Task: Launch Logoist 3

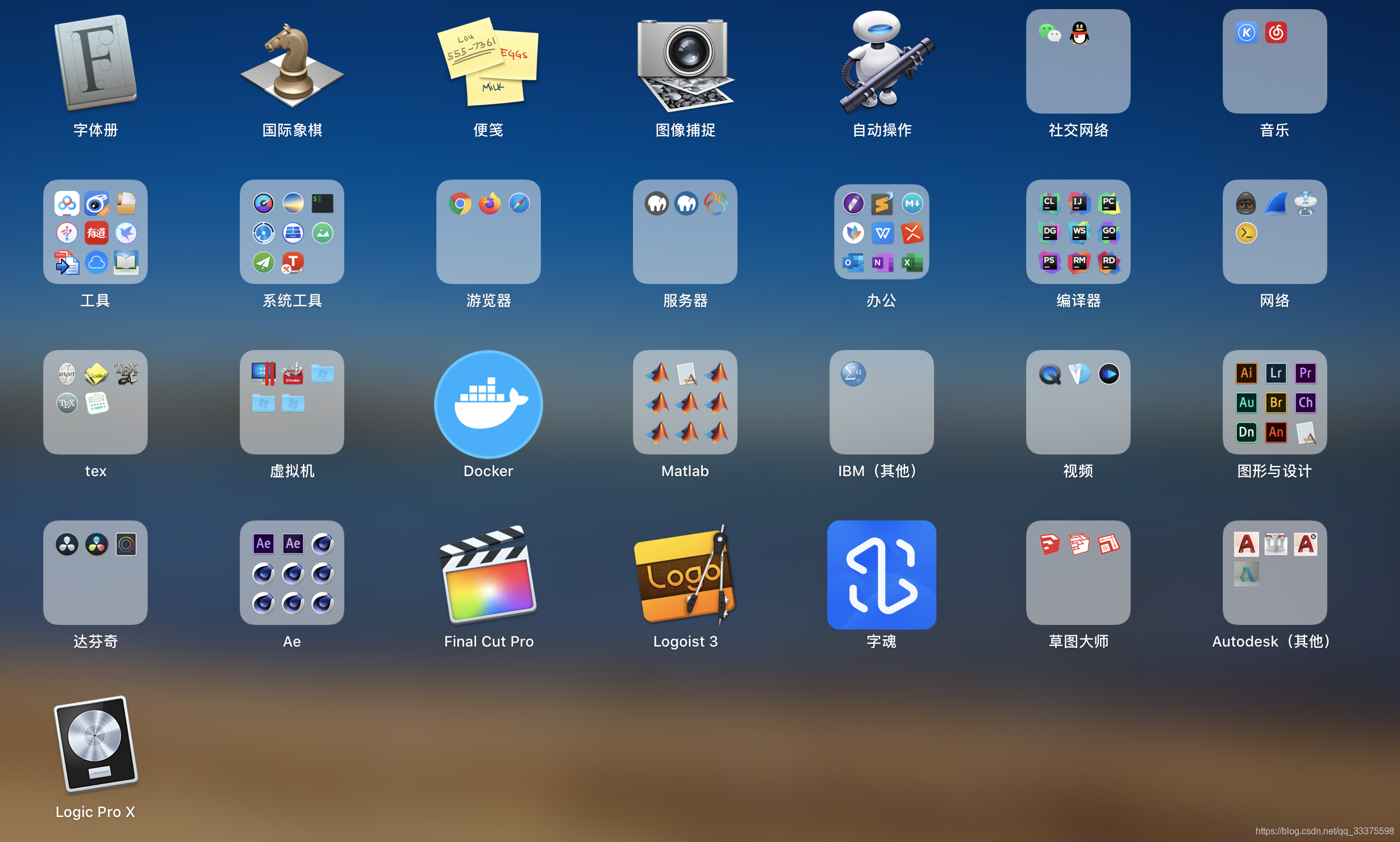Action: tap(685, 574)
